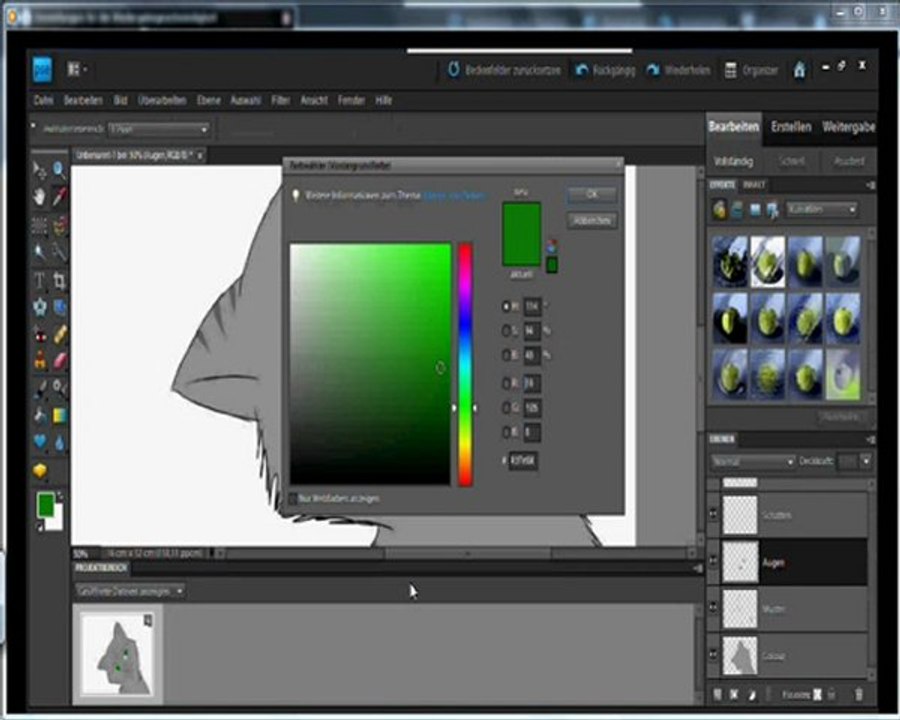Enable the 'Nur Webfarben anzeigen' checkbox
Viewport: 900px width, 720px height.
click(294, 497)
